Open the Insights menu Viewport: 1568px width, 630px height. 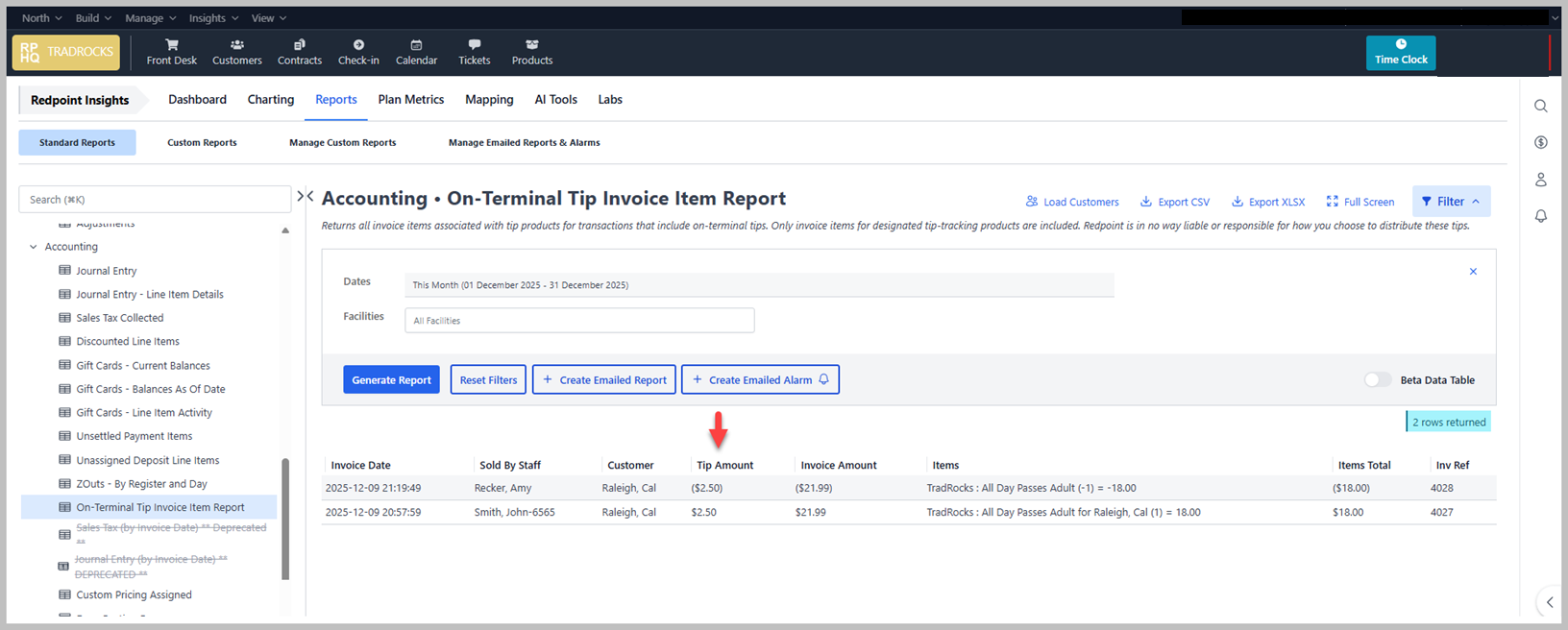pyautogui.click(x=213, y=18)
